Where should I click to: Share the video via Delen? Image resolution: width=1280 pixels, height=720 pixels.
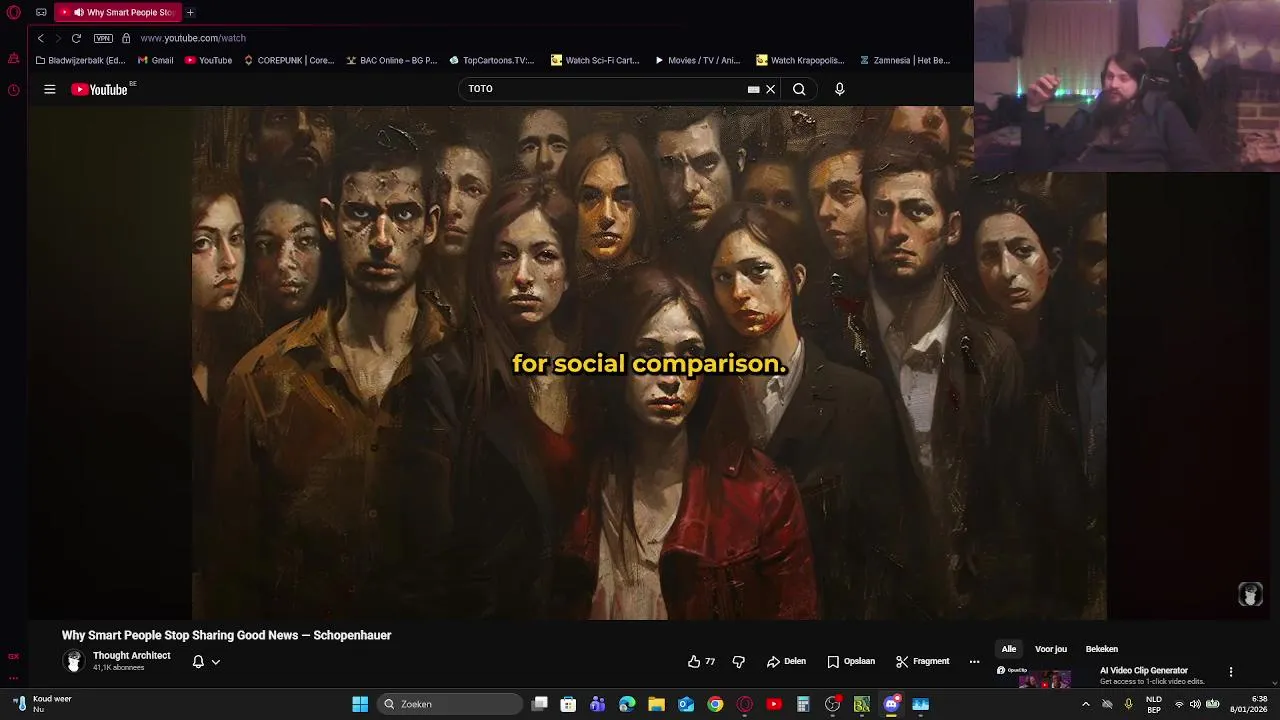pyautogui.click(x=786, y=661)
